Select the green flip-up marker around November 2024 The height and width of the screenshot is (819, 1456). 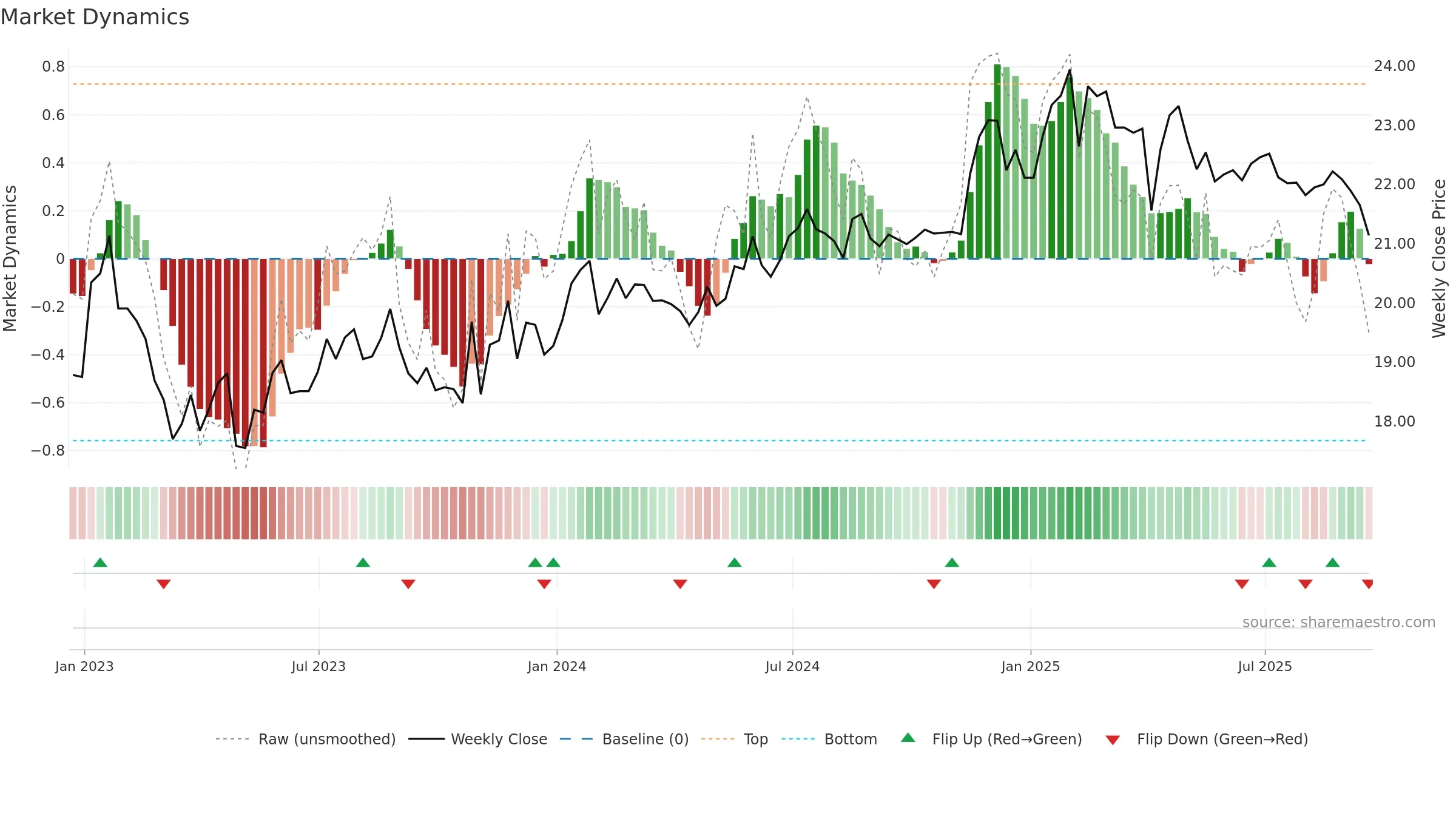pyautogui.click(x=952, y=562)
